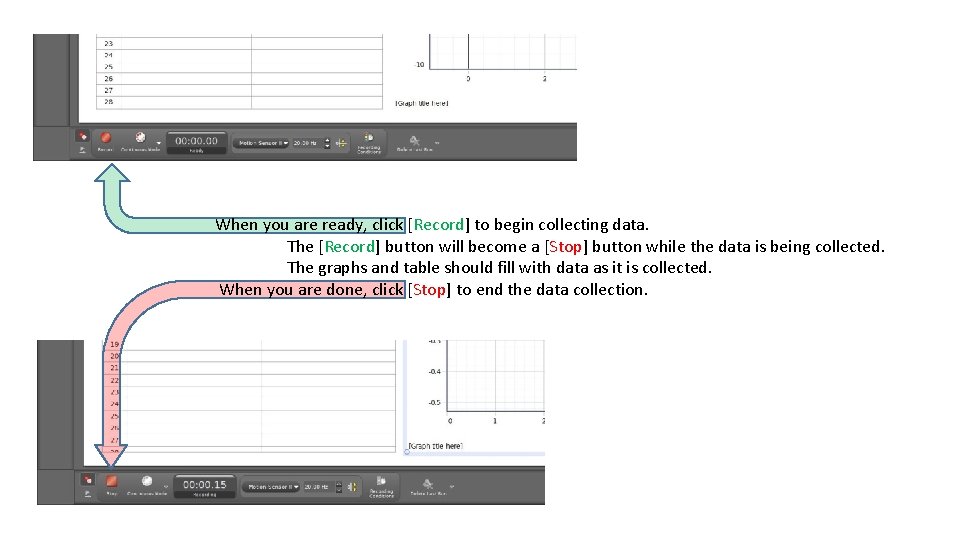Viewport: 960px width, 540px height.
Task: Decrease the sample rate in the Recording toolbar
Action: [339, 490]
